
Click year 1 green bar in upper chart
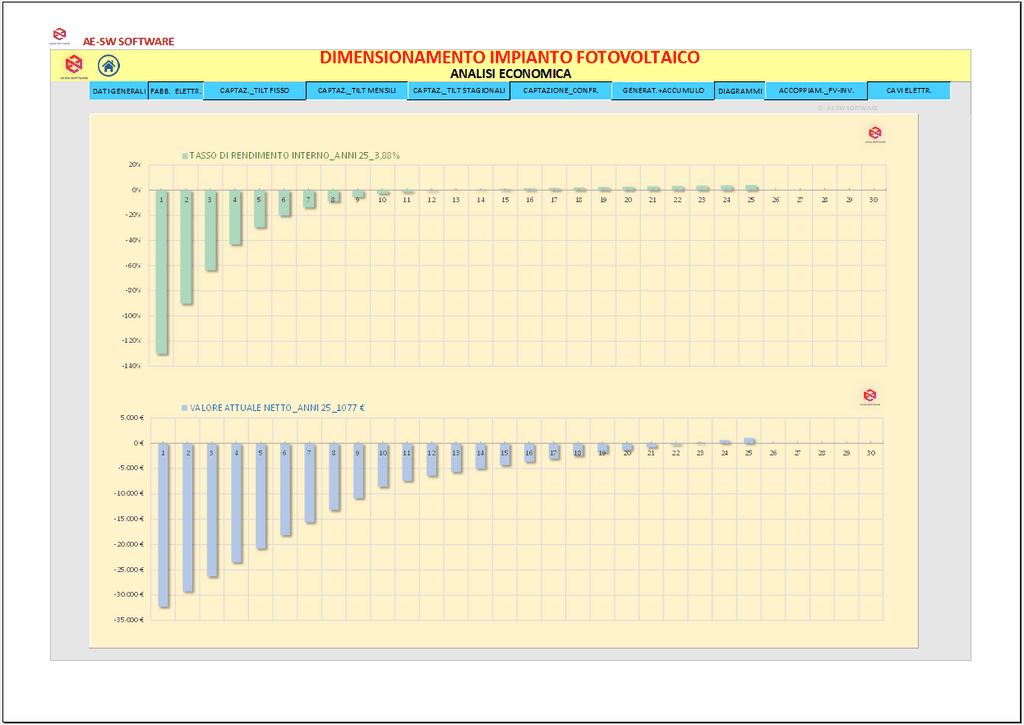click(162, 272)
